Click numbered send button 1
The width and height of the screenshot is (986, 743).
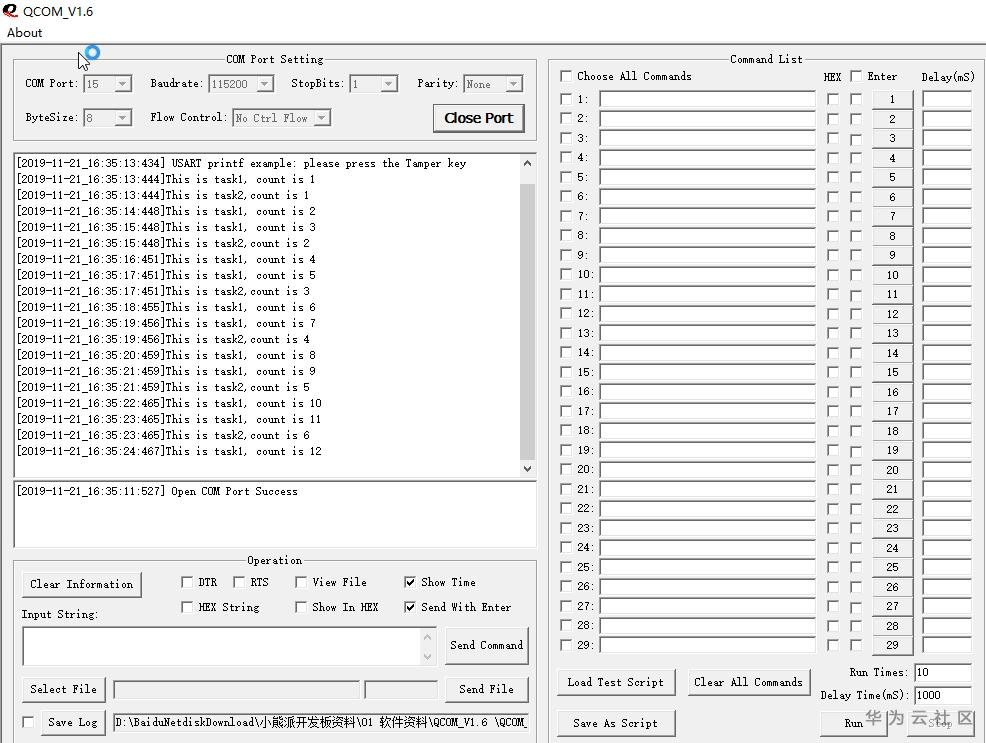[x=892, y=99]
